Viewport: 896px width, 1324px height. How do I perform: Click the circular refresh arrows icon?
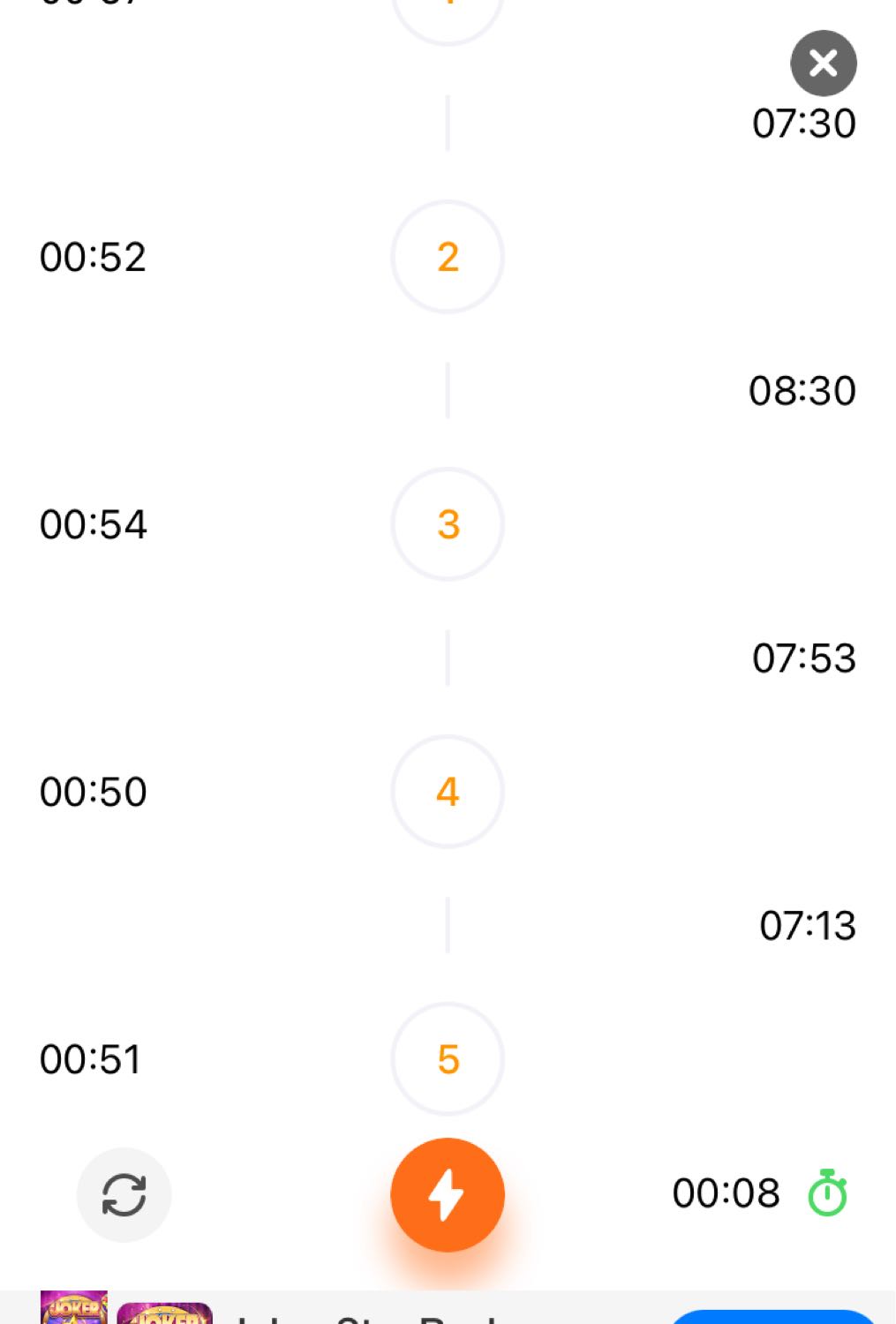point(124,1195)
